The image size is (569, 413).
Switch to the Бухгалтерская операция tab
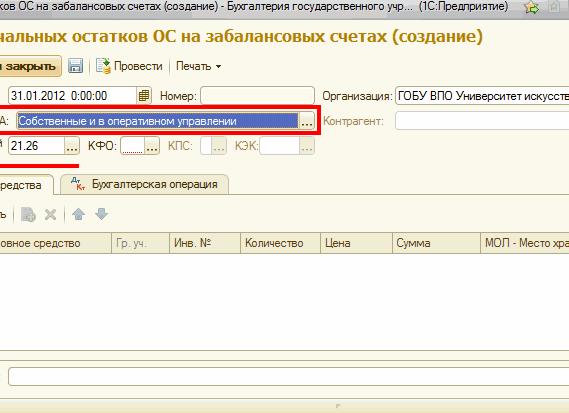pos(144,184)
